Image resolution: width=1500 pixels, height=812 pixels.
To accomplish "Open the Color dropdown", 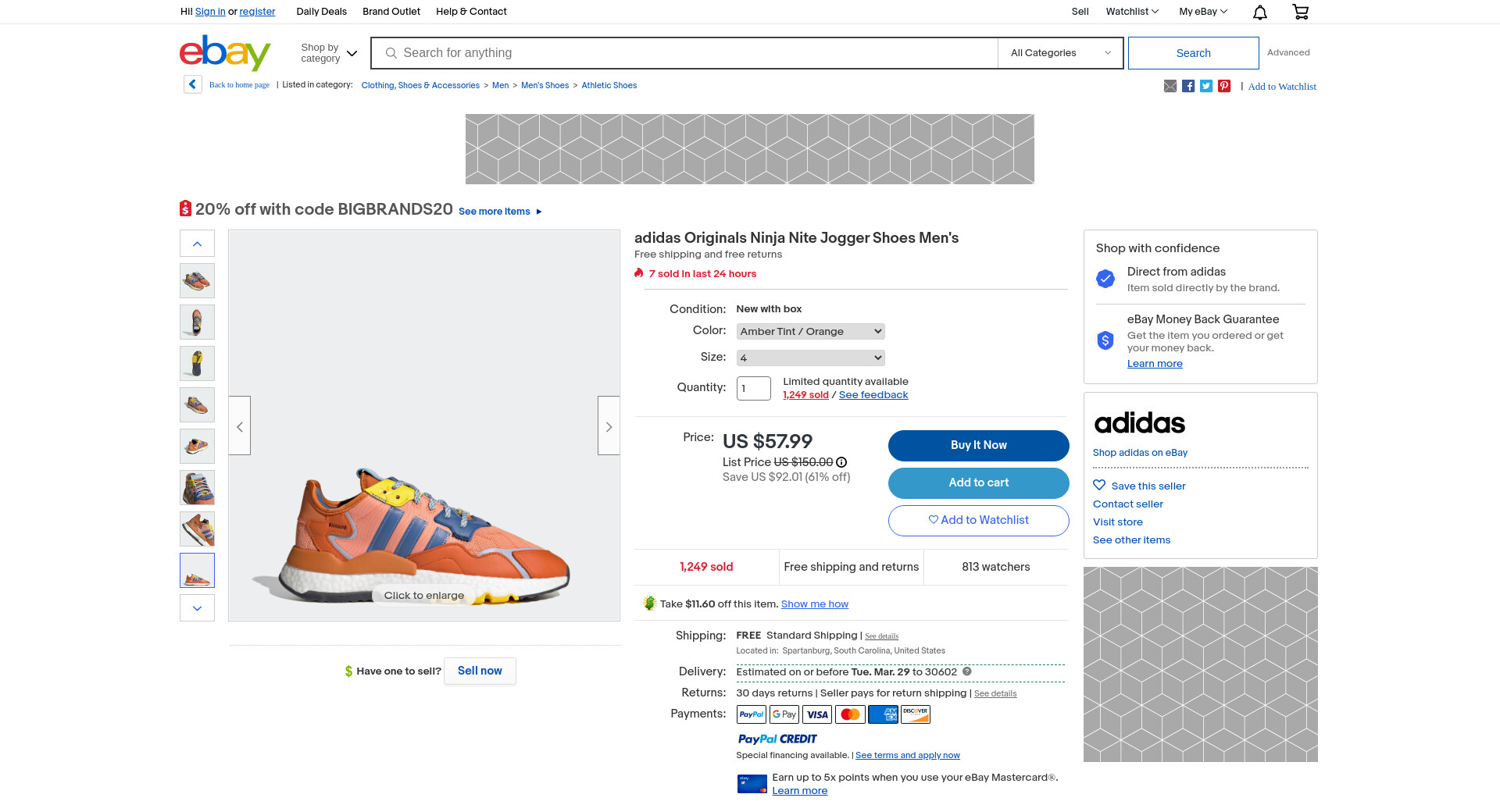I will [x=810, y=331].
